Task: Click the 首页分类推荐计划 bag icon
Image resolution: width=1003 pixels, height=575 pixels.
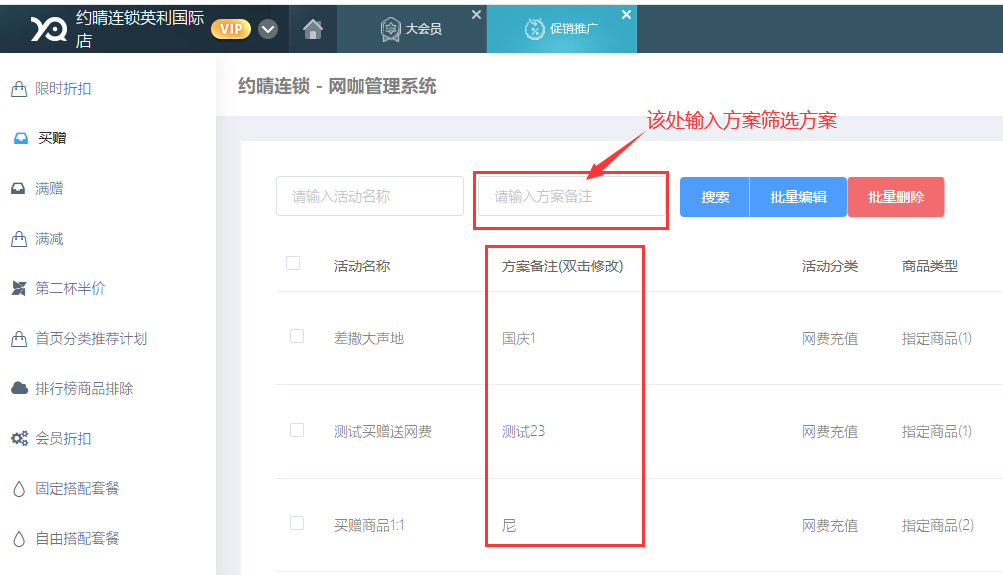Action: pos(19,338)
